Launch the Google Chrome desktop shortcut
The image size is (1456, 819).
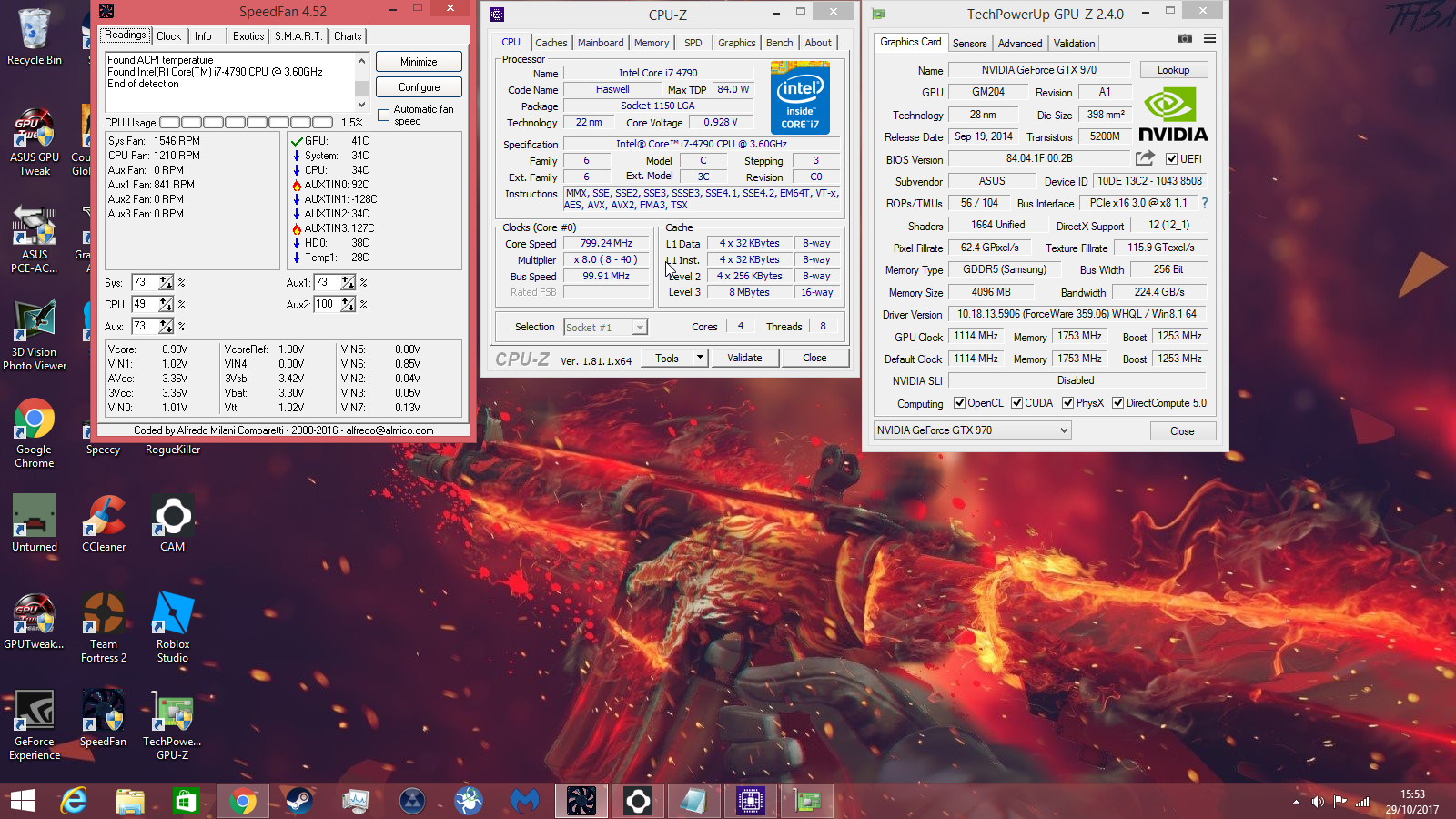point(35,433)
